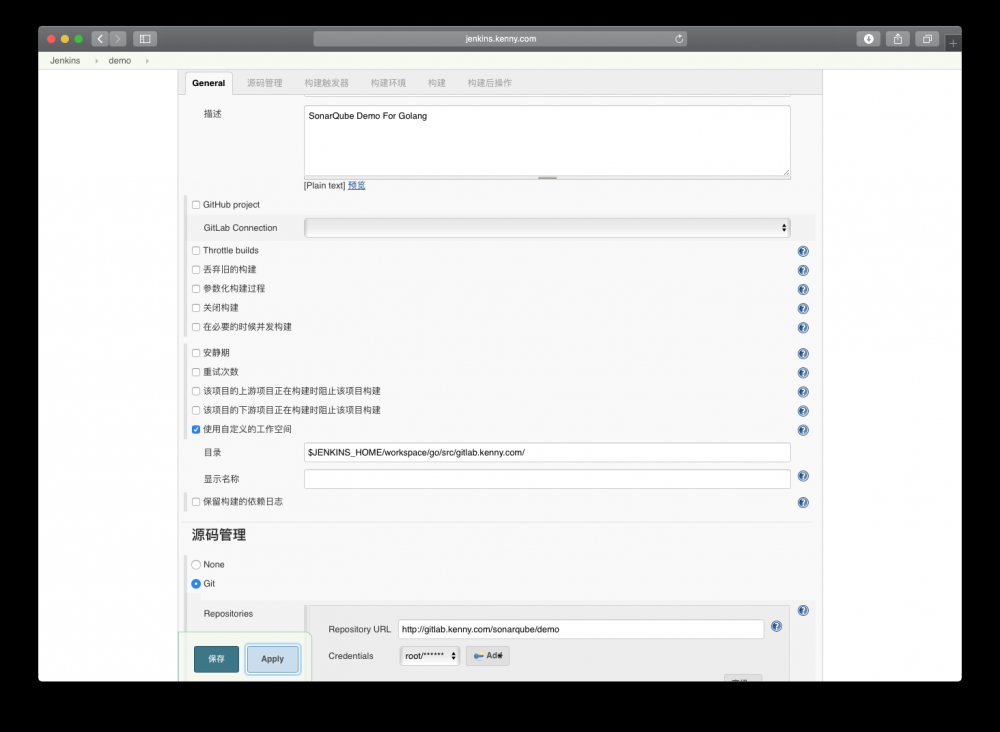Uncheck 使用自定义的工作空间

[196, 429]
